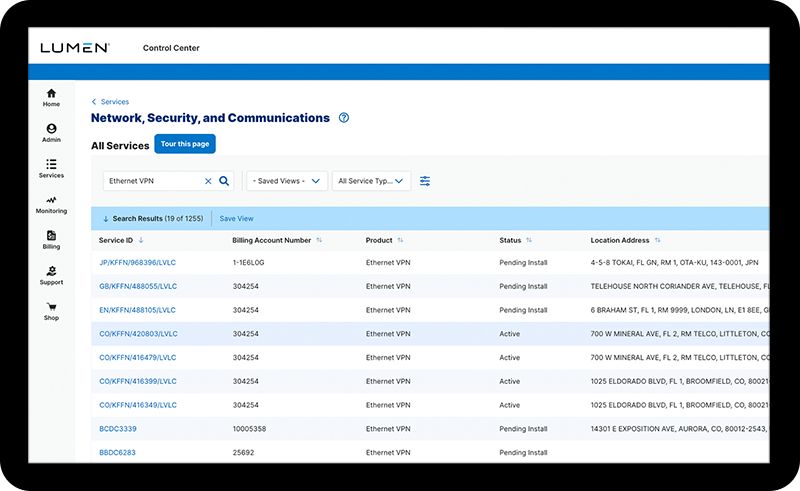Click address 6 BRAHAM ST, LONDON

tap(680, 310)
